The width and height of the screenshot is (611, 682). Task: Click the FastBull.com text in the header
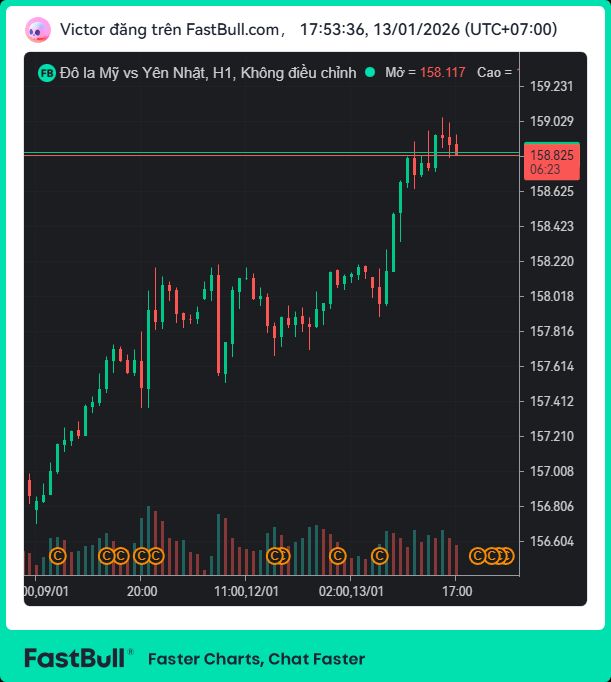point(231,29)
